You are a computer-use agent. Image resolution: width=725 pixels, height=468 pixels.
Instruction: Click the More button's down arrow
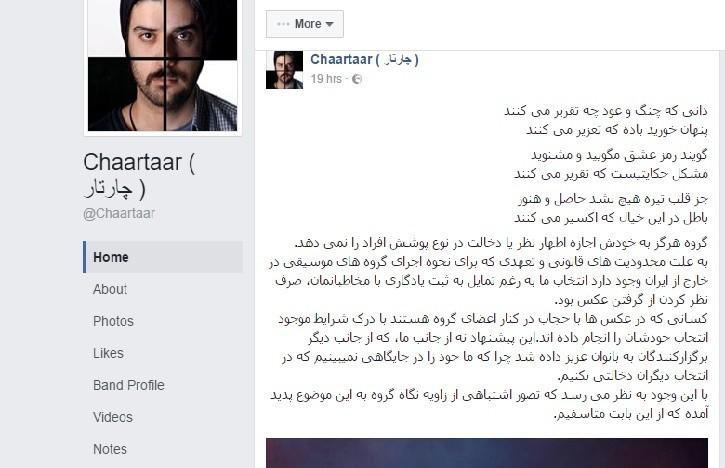329,25
